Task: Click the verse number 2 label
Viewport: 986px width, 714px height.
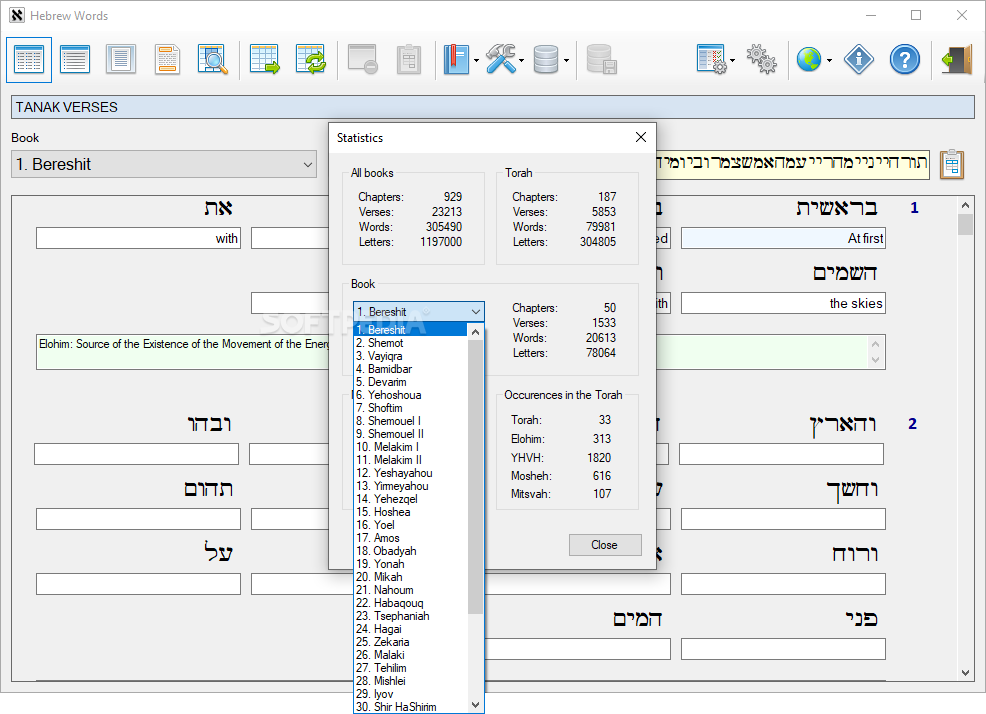Action: click(x=912, y=424)
